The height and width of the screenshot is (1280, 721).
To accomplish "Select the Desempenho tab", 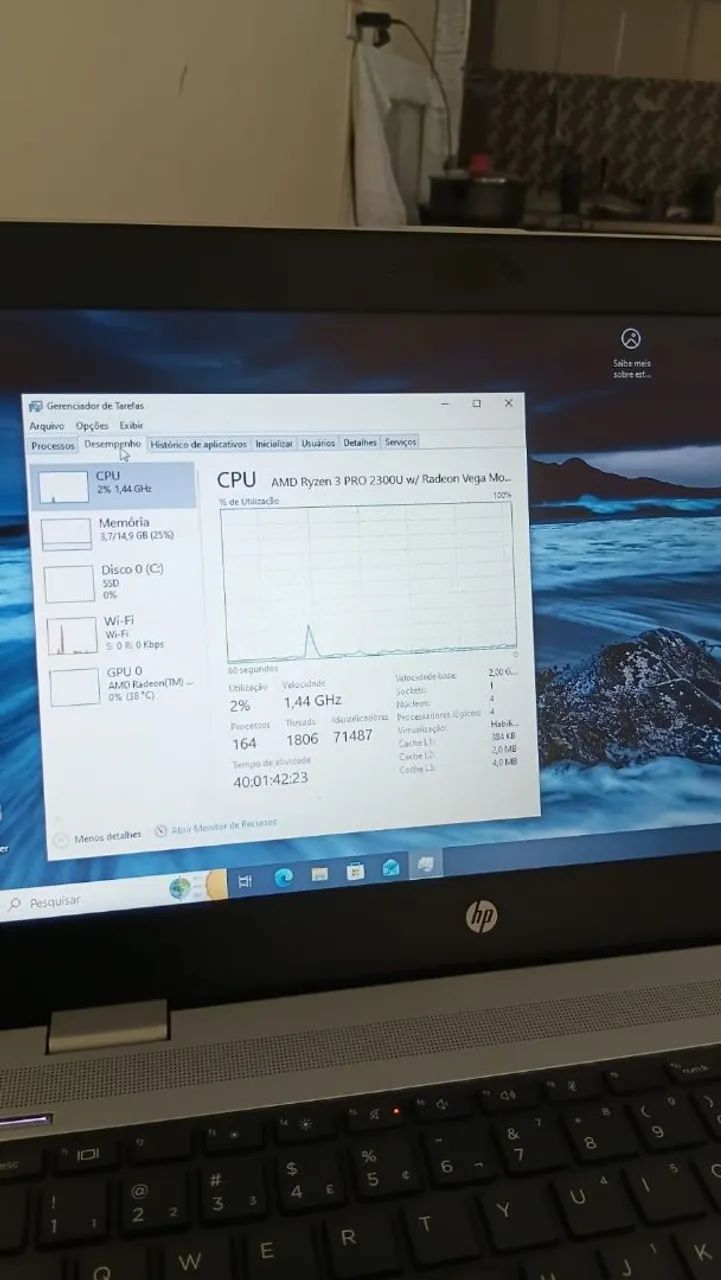I will pos(112,443).
